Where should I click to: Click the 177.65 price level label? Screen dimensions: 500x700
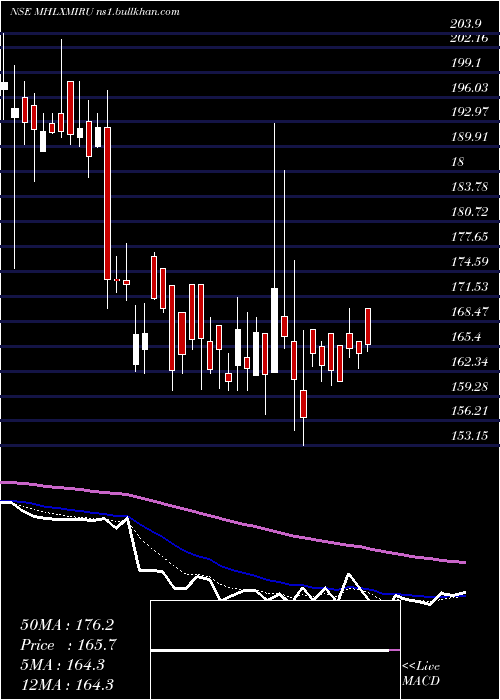point(468,237)
